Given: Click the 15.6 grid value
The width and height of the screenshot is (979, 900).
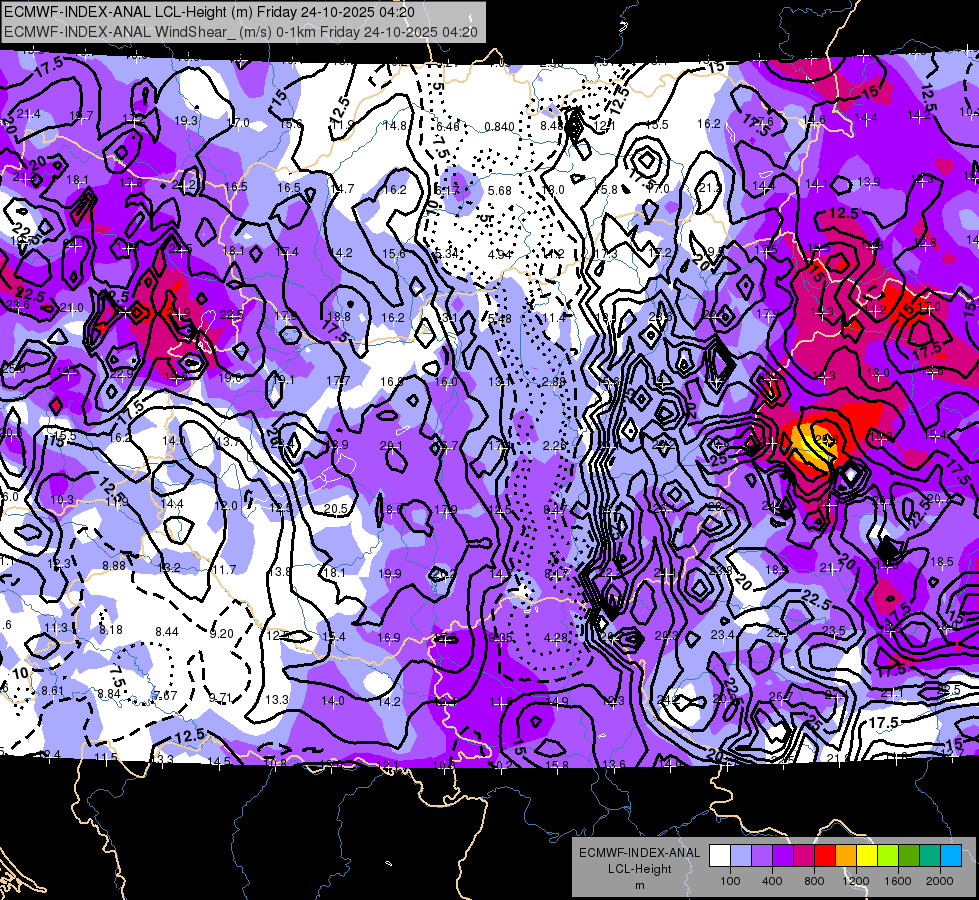Looking at the screenshot, I should 394,254.
